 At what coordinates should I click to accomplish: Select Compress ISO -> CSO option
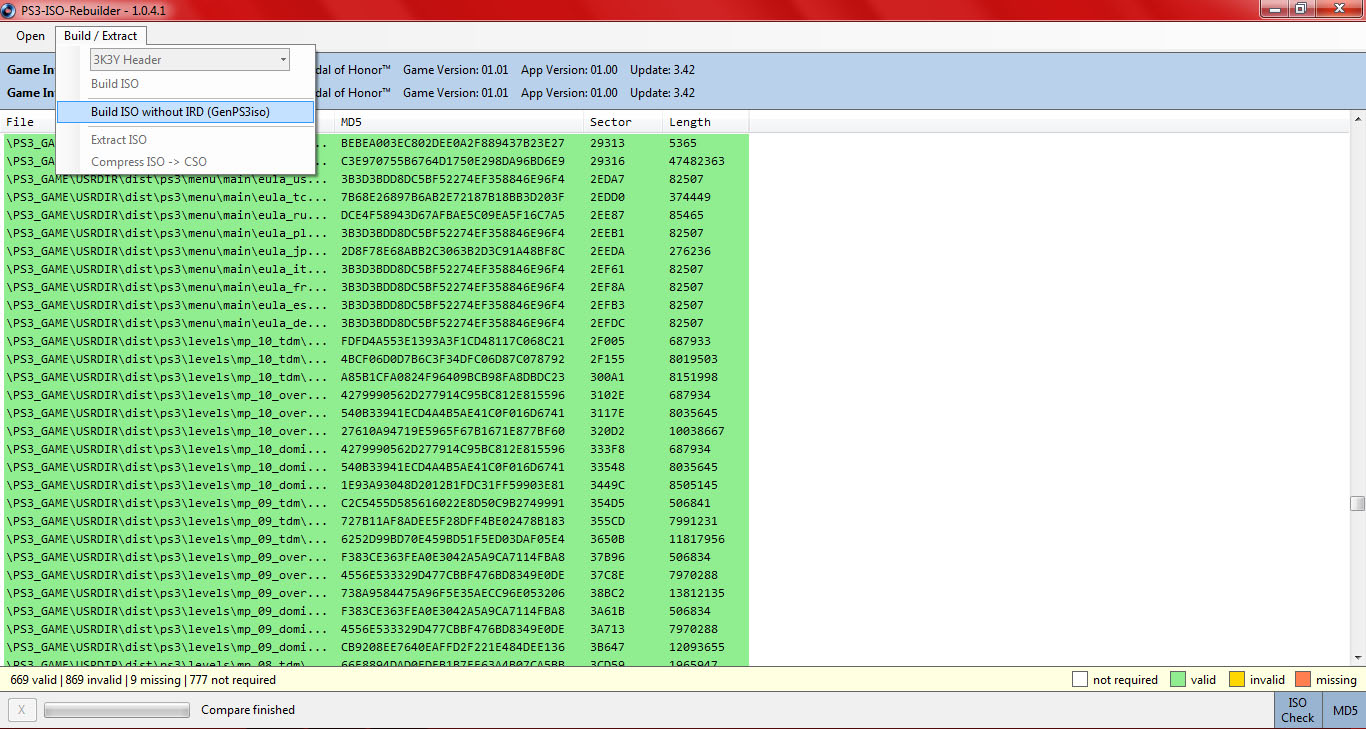(x=149, y=162)
